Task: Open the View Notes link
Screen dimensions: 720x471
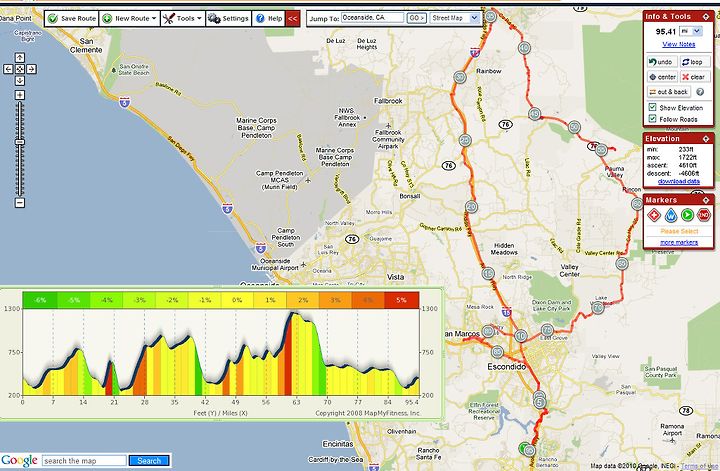Action: click(679, 44)
